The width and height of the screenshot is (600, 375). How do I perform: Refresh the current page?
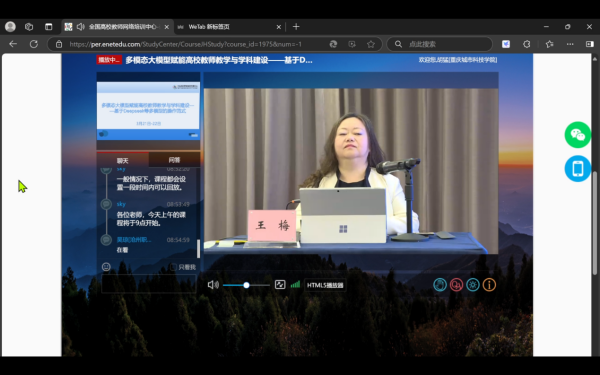click(x=34, y=44)
